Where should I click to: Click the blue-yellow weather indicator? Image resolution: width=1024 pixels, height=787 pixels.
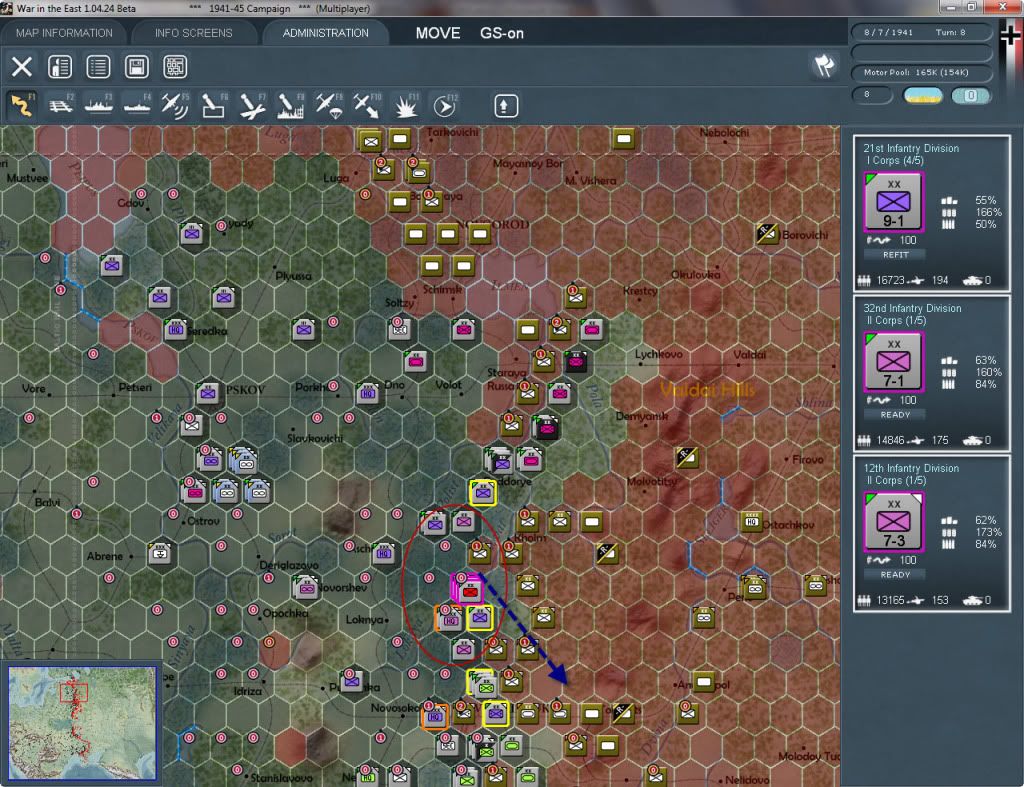[923, 95]
